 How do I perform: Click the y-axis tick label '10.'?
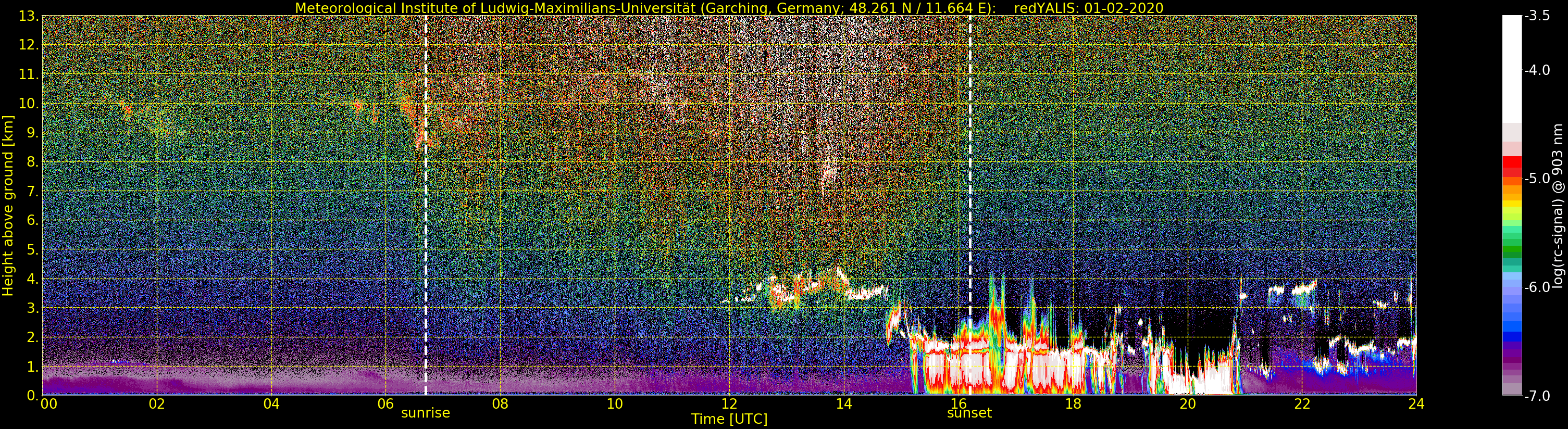tap(28, 104)
